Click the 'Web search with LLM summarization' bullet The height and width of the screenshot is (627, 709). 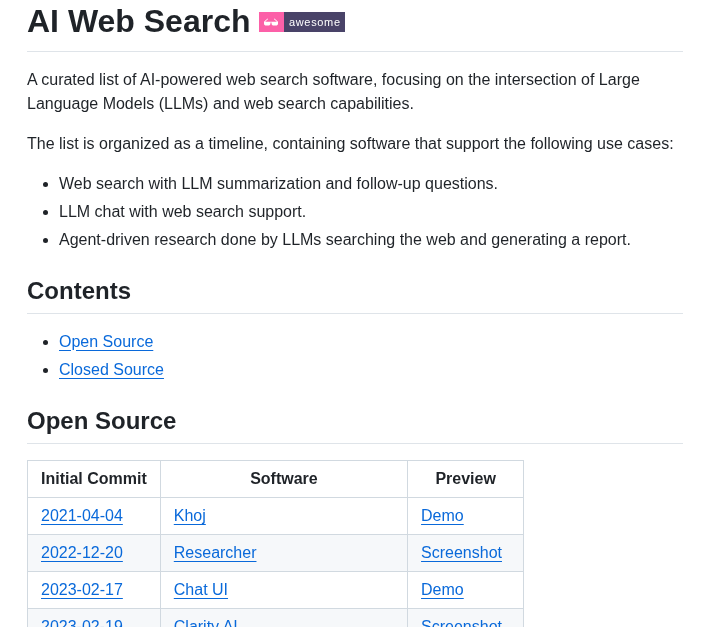click(278, 184)
